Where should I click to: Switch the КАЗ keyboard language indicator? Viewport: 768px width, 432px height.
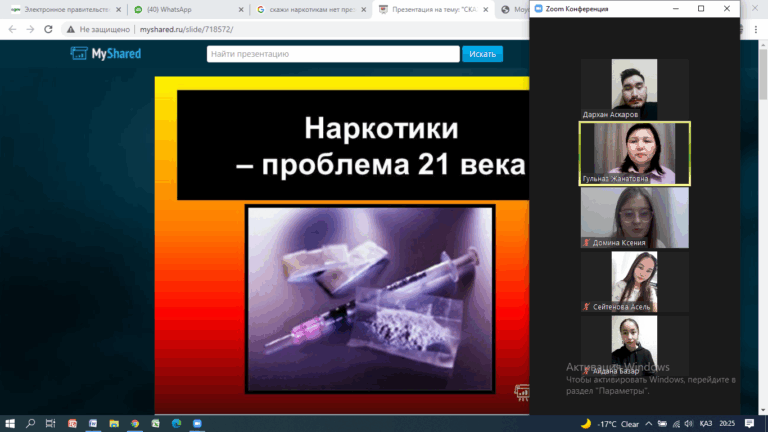pos(707,423)
